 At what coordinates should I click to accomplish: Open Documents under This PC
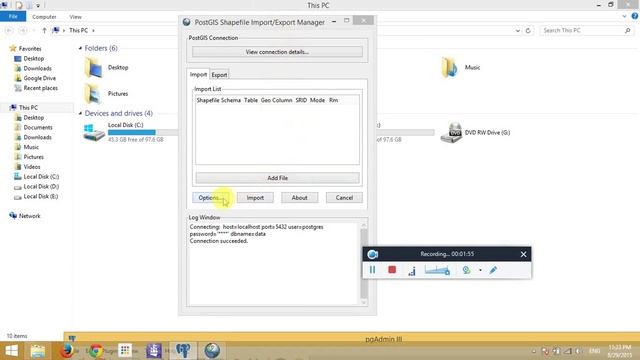pos(38,127)
